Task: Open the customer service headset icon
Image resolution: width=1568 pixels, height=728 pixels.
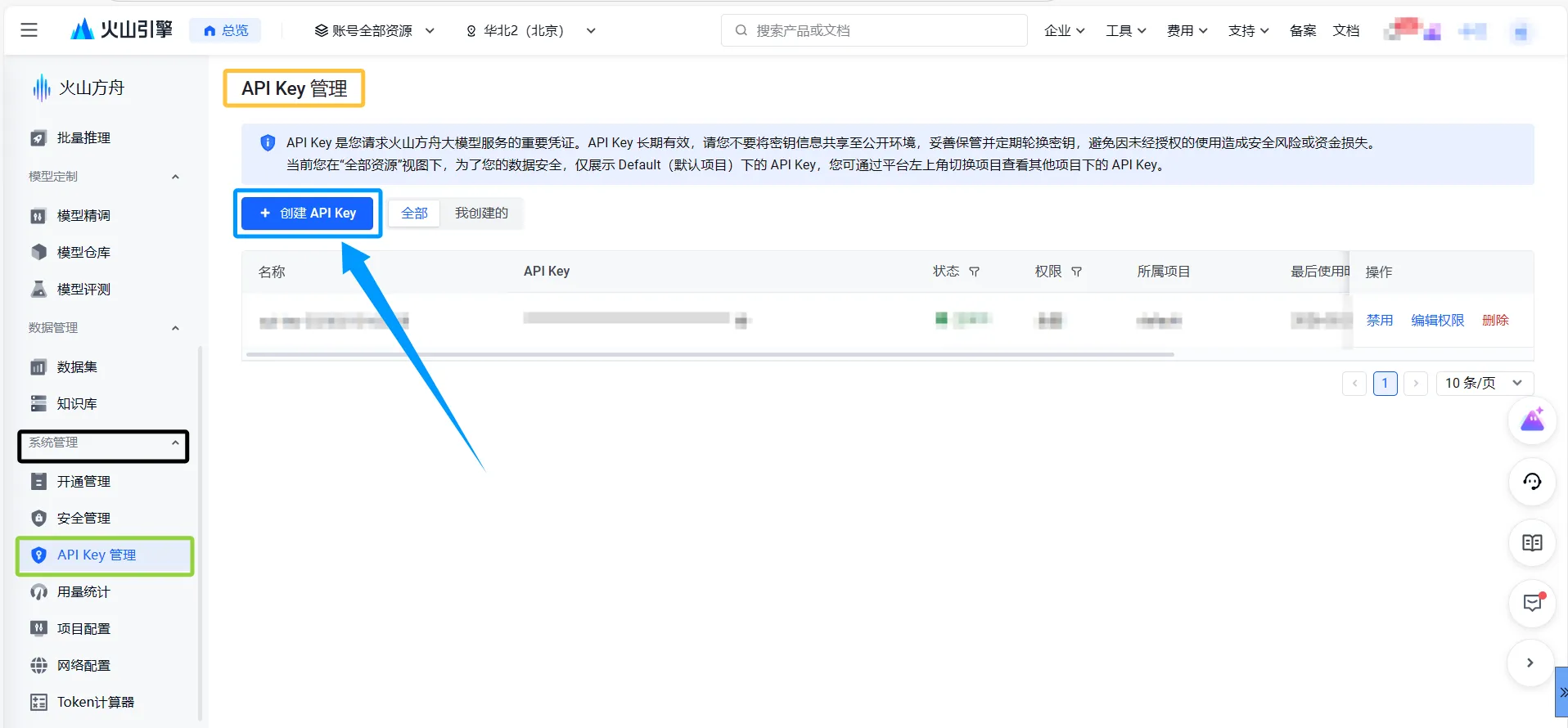Action: point(1532,482)
